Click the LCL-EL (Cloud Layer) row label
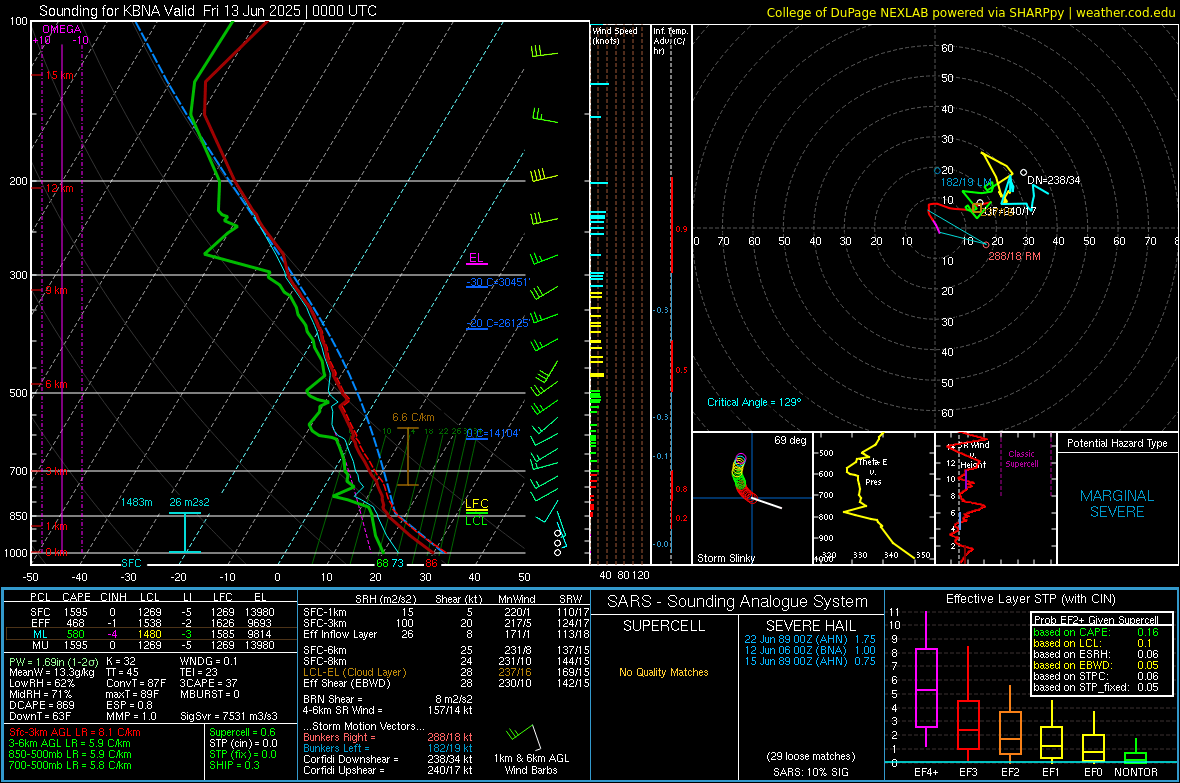Image resolution: width=1180 pixels, height=783 pixels. point(354,672)
